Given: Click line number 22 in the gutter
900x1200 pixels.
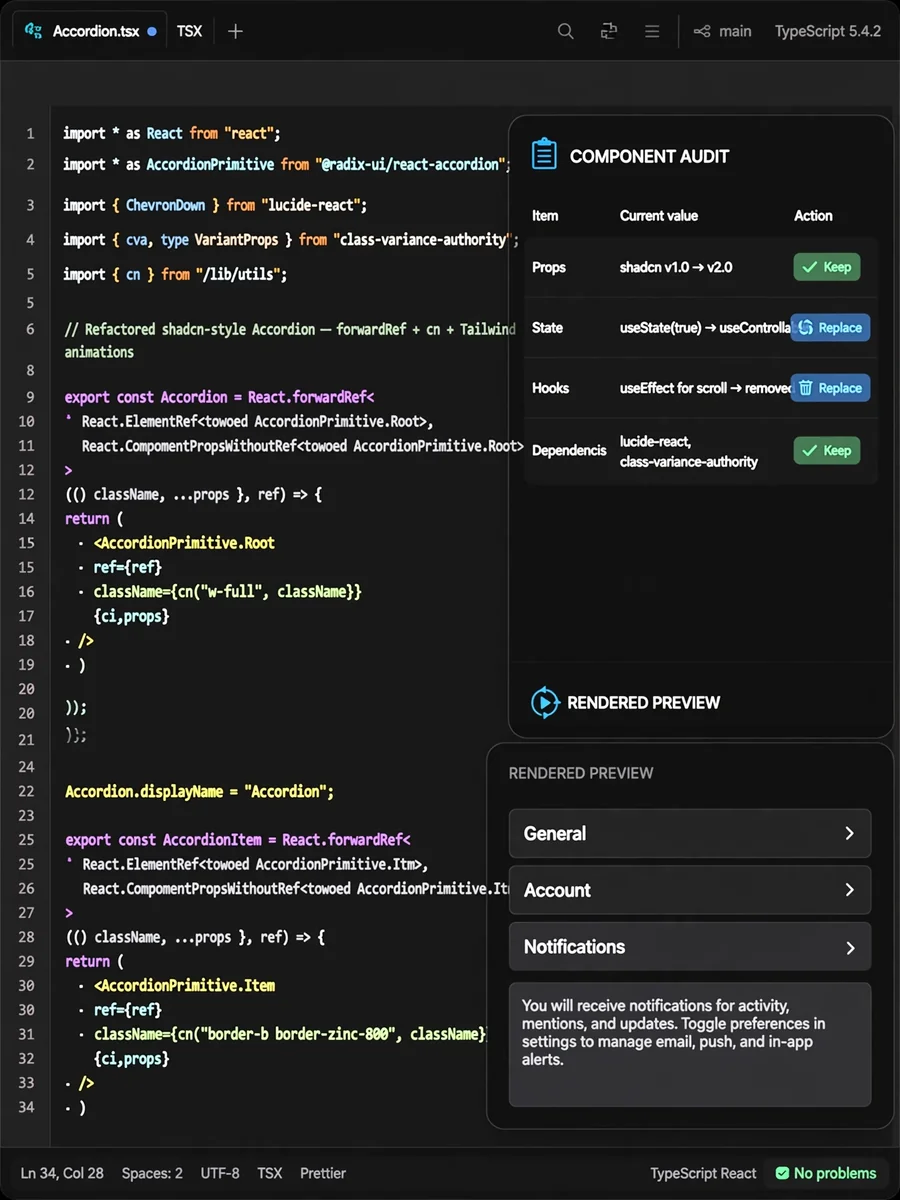Looking at the screenshot, I should click(x=26, y=791).
